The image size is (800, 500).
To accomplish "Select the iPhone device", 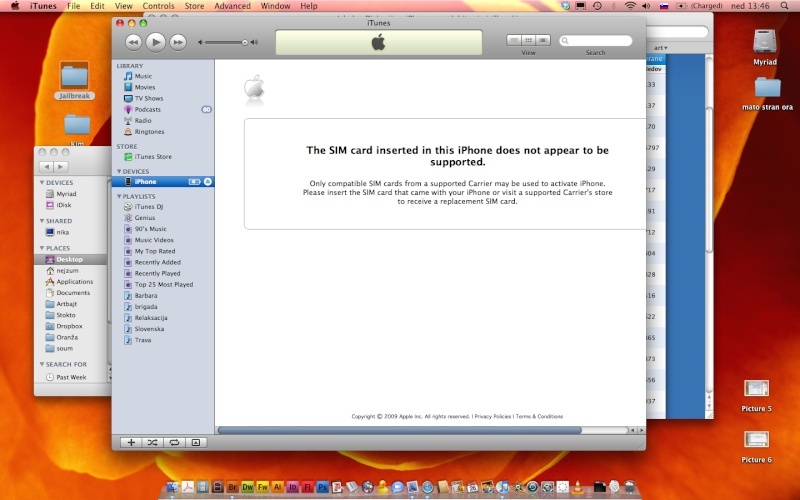I will click(163, 182).
